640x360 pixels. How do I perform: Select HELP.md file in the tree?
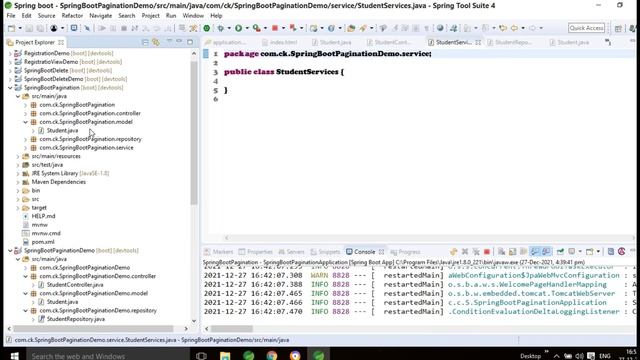[43, 216]
